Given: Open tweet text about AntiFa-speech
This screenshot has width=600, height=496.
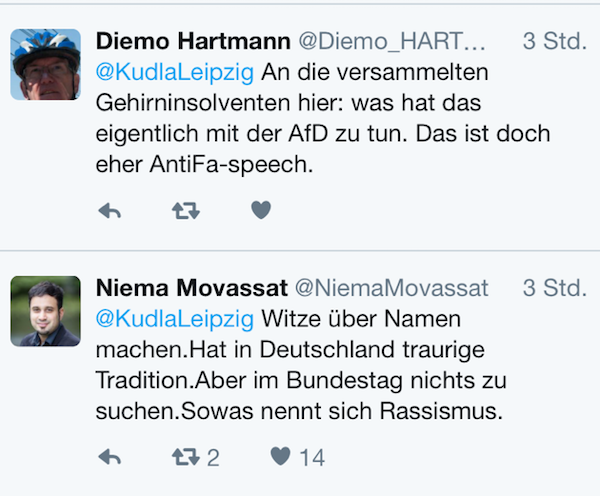Looking at the screenshot, I should 323,118.
